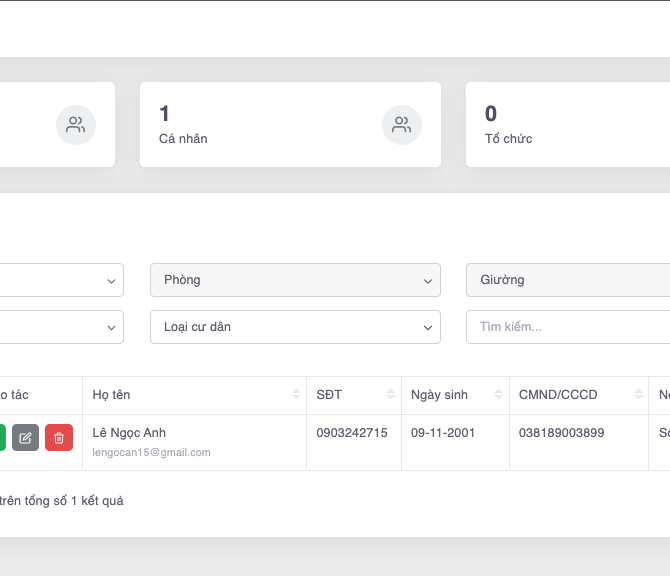This screenshot has width=670, height=576.
Task: Click the users icon in Cá nhân card
Action: 402,125
